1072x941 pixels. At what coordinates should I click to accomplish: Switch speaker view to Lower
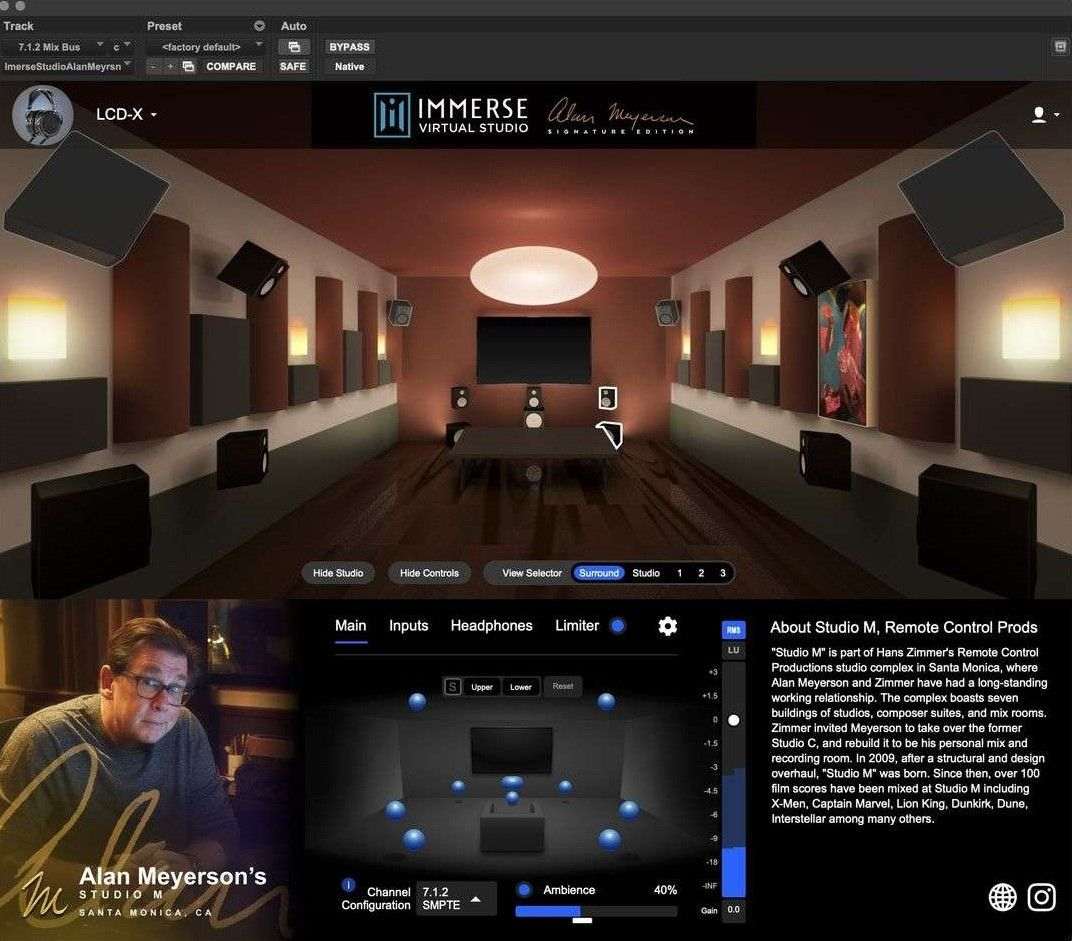(x=520, y=686)
